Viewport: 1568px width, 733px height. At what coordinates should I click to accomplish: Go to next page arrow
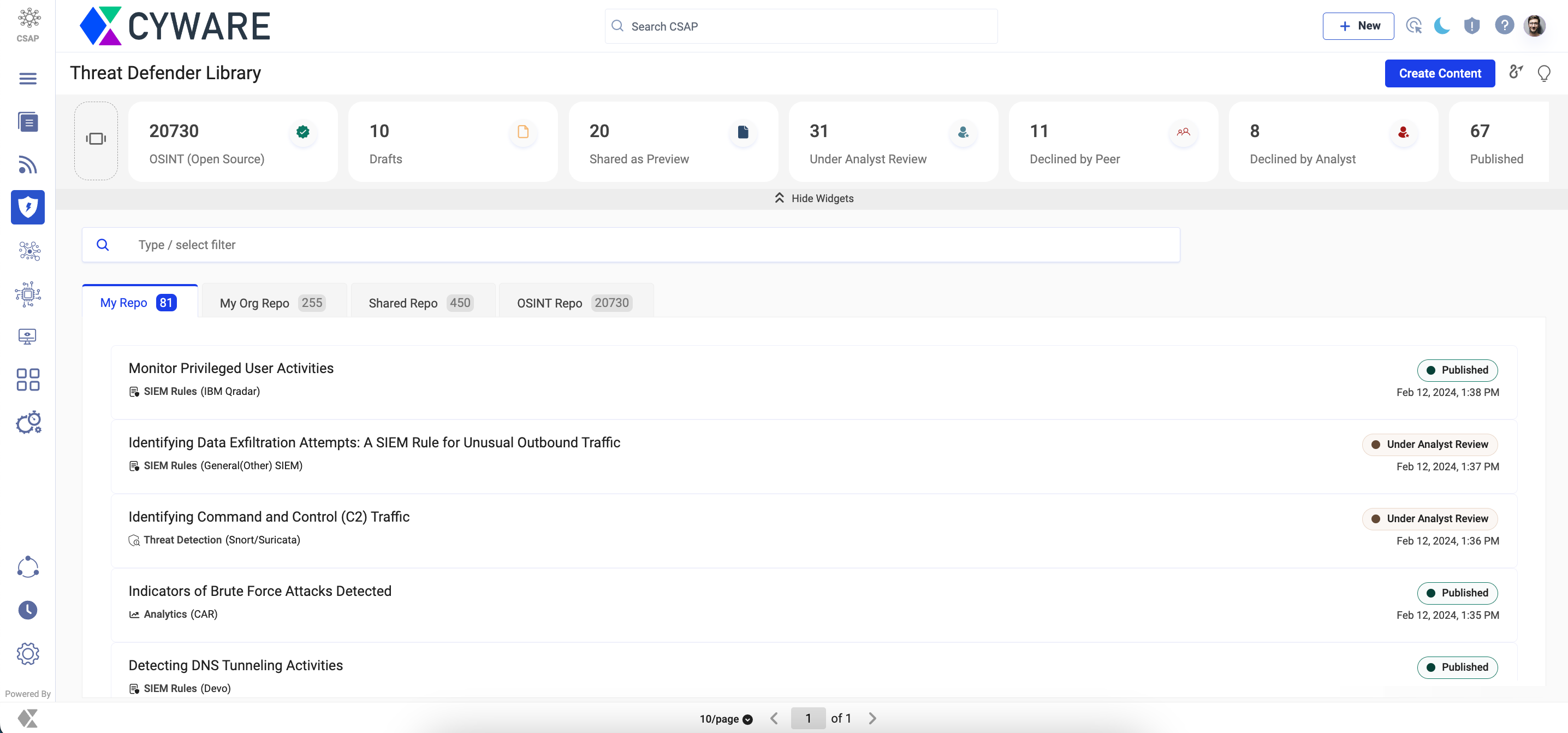point(872,718)
